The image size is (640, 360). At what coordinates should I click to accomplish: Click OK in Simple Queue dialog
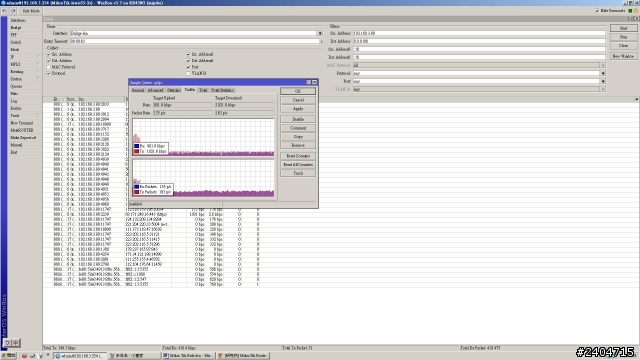298,91
